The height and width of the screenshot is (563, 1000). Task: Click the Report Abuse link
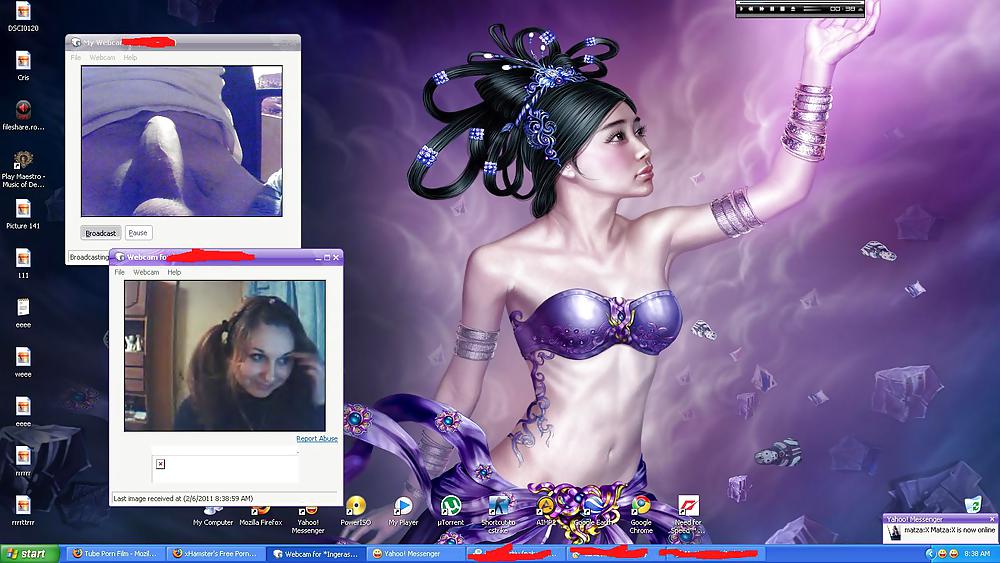click(x=317, y=439)
